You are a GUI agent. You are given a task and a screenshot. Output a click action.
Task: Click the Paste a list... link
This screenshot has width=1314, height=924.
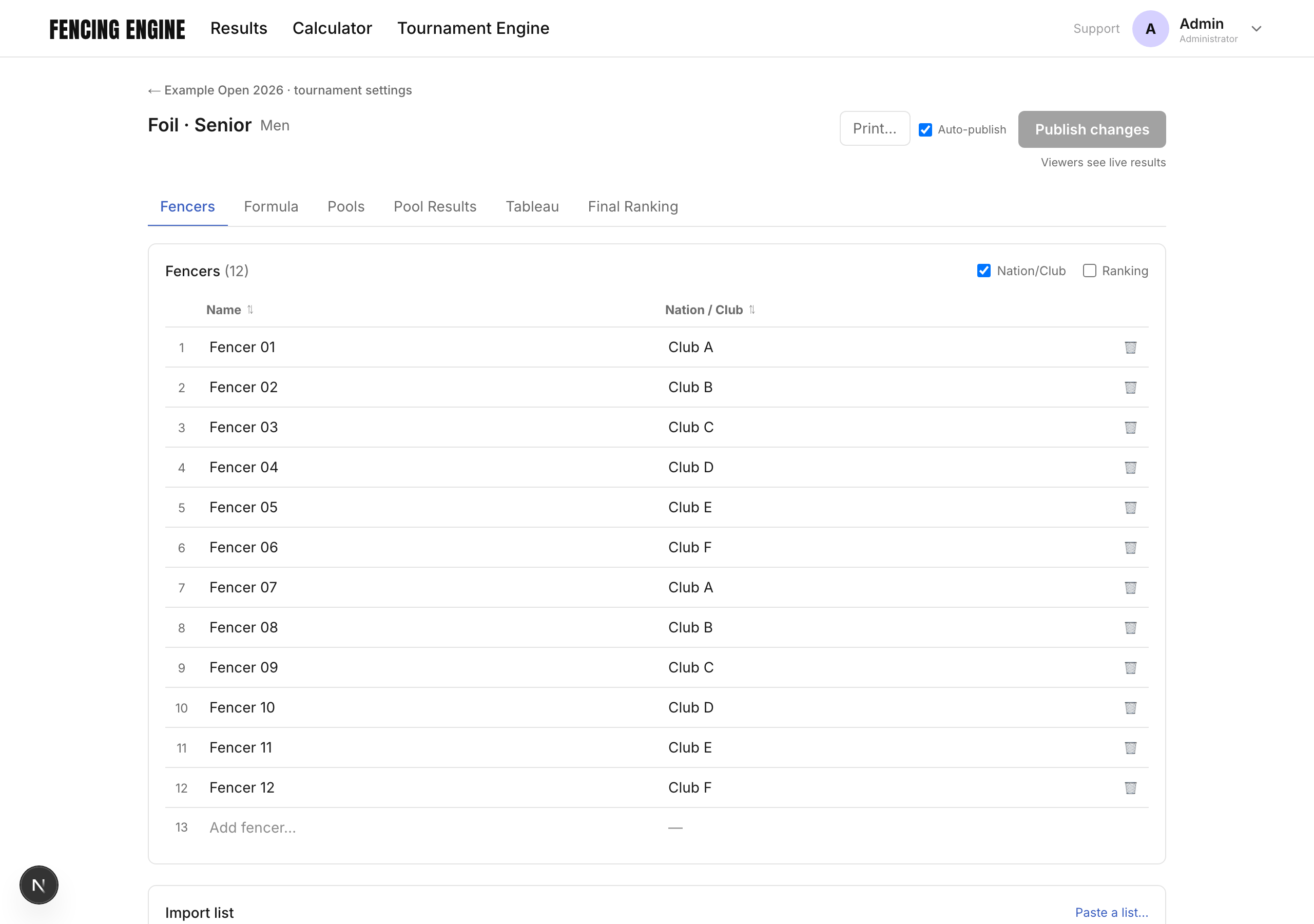(1111, 913)
